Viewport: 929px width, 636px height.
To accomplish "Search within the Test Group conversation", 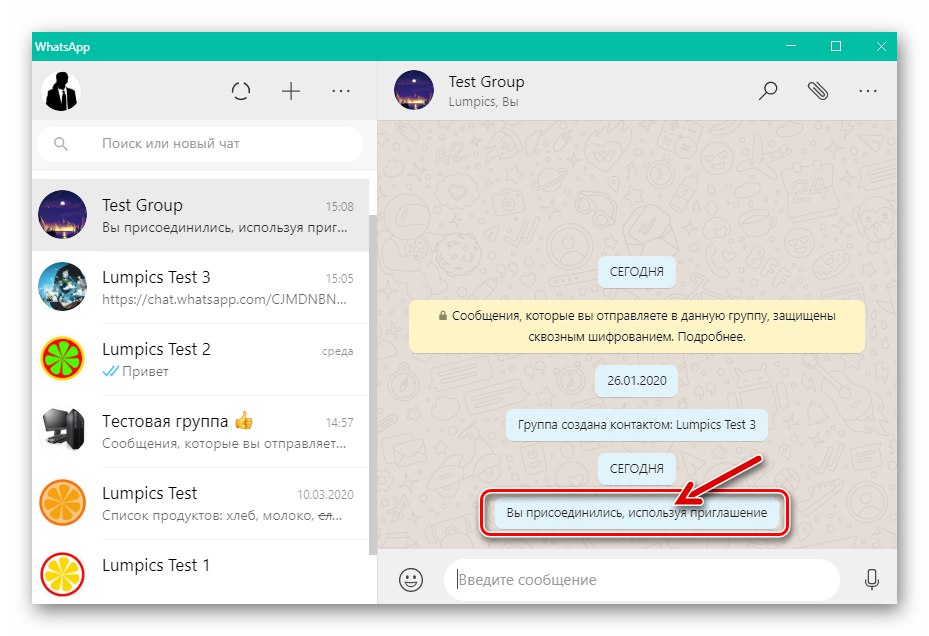I will coord(767,90).
